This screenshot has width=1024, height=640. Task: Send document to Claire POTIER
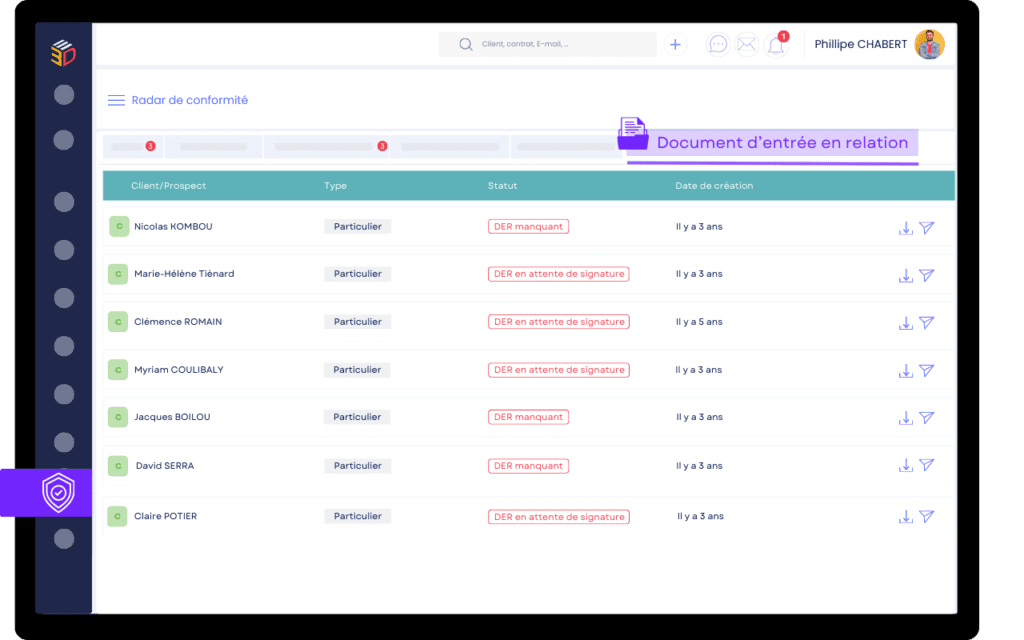tap(927, 517)
